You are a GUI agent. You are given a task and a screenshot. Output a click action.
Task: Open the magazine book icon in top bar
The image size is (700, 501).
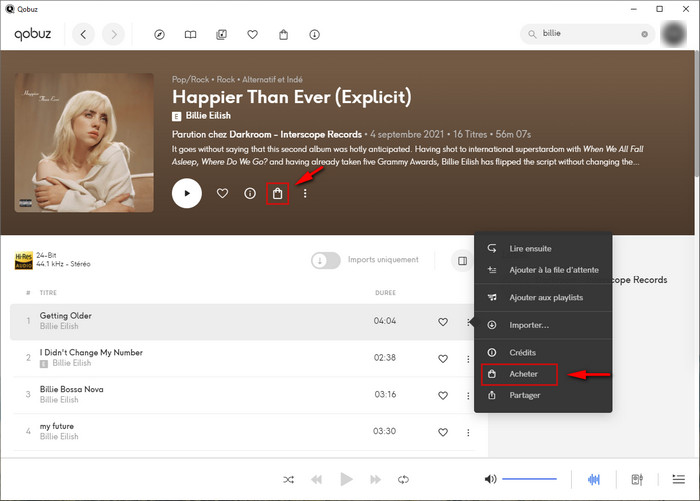[x=190, y=35]
